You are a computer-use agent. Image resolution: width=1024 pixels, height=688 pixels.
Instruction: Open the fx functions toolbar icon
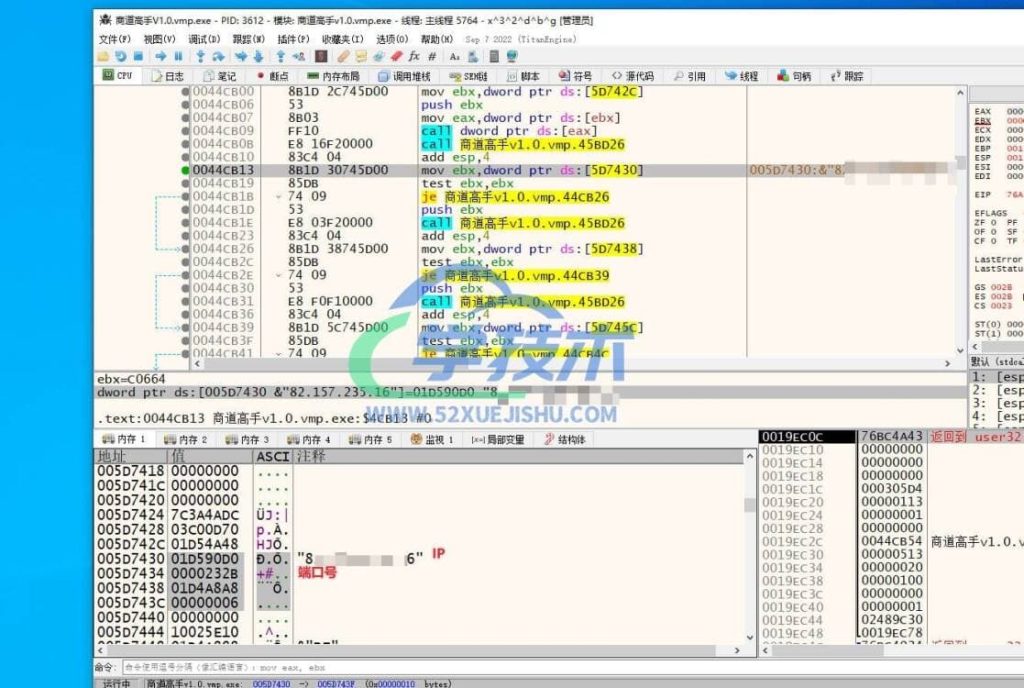(x=414, y=56)
